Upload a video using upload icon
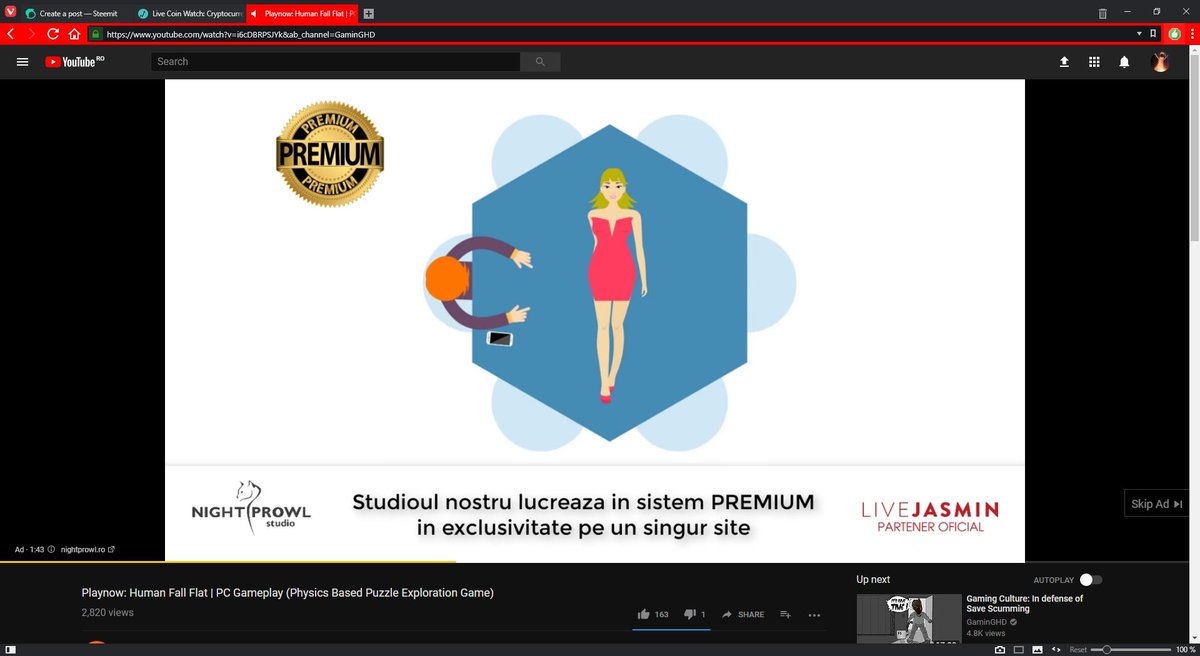Image resolution: width=1200 pixels, height=656 pixels. (x=1064, y=62)
